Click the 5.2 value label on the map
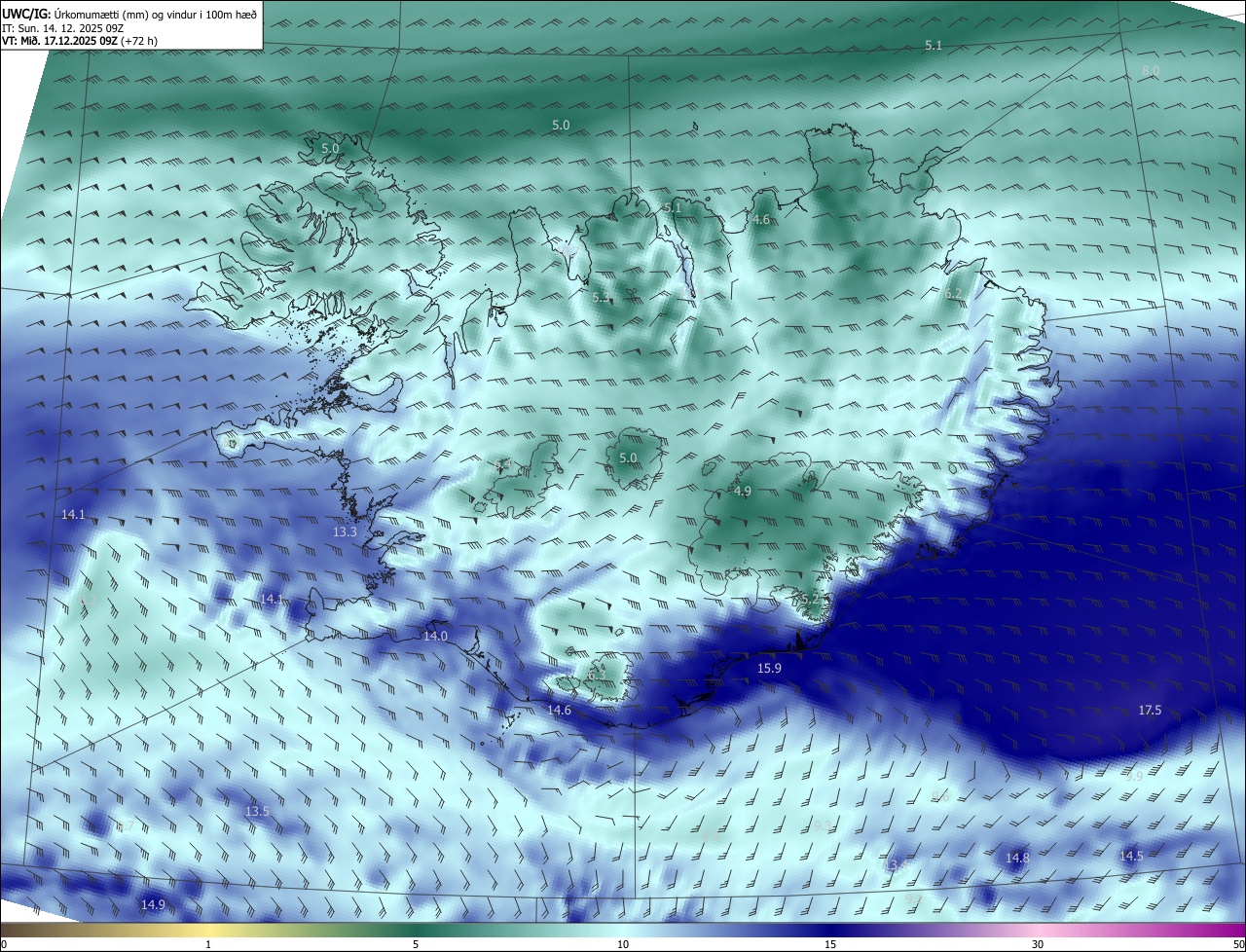Image resolution: width=1246 pixels, height=952 pixels. (x=810, y=600)
